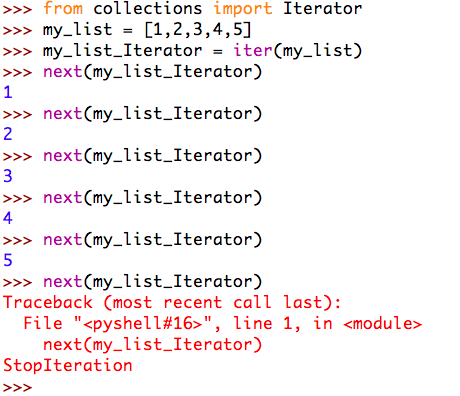The image size is (460, 396).
Task: Click the output value 5
Action: click(x=8, y=260)
